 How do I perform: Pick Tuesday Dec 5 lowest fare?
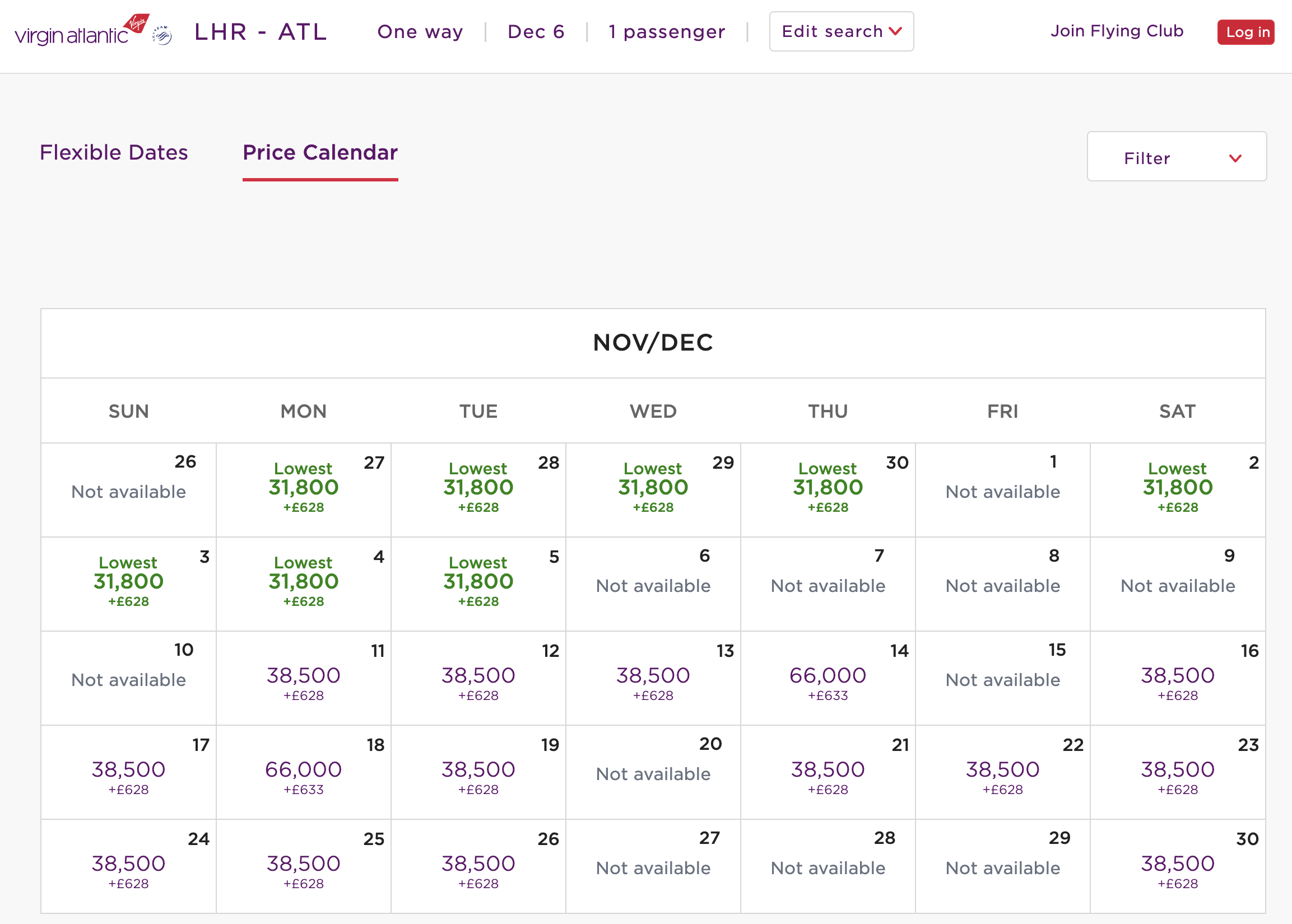click(478, 584)
